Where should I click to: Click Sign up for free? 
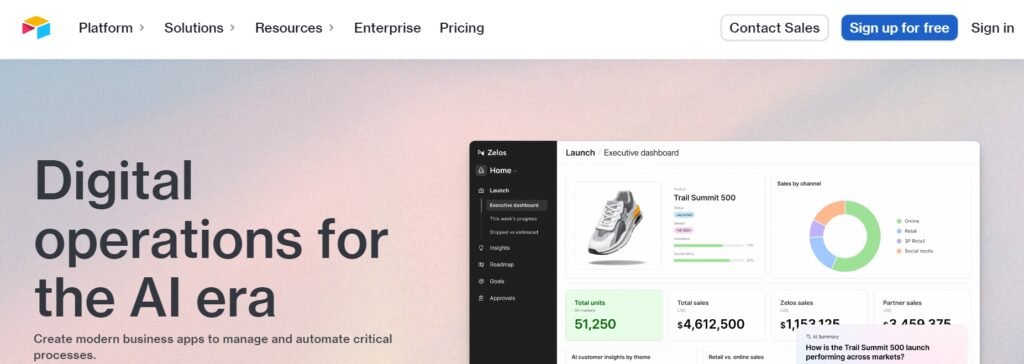click(x=899, y=28)
